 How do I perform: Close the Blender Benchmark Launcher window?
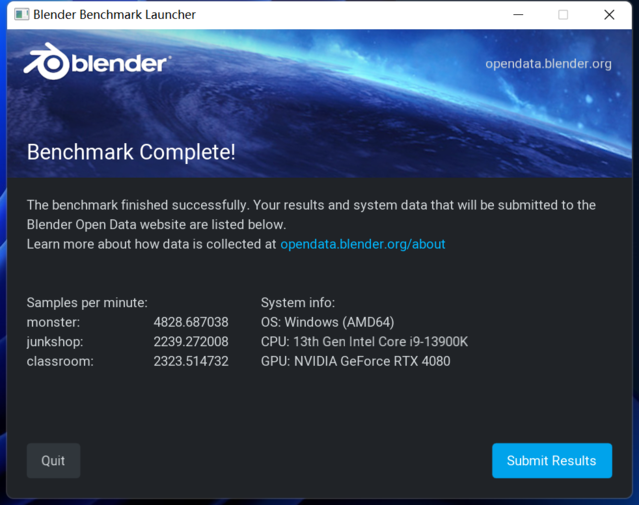point(609,15)
